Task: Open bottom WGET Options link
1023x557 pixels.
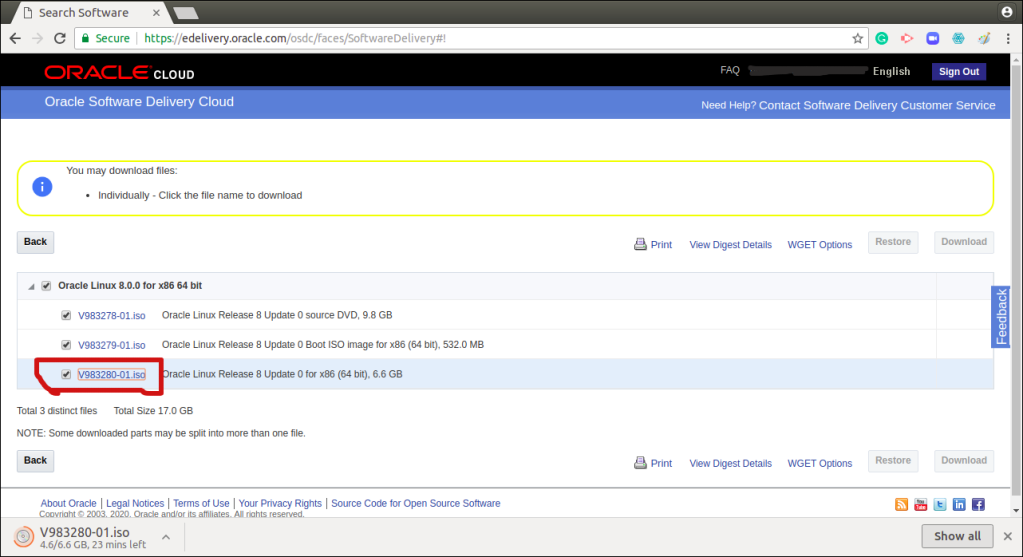Action: 819,463
